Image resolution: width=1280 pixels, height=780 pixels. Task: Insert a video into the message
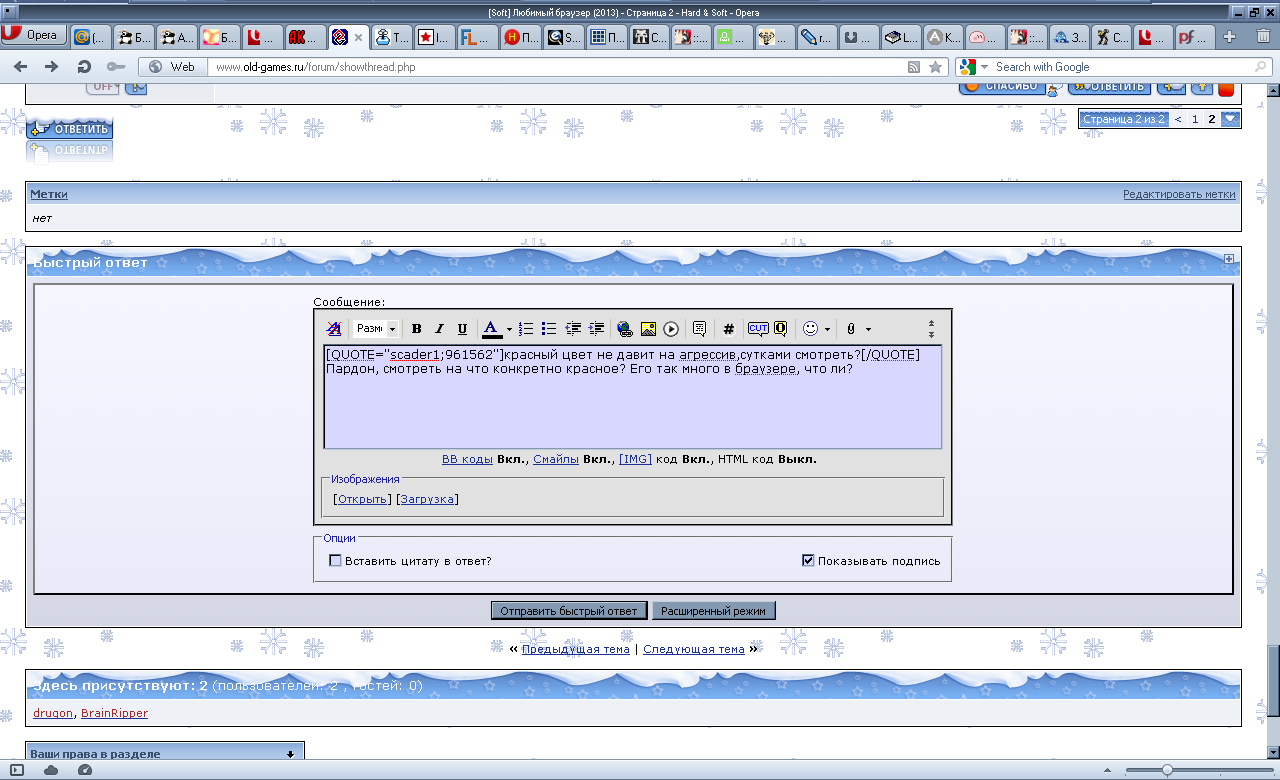[x=671, y=329]
